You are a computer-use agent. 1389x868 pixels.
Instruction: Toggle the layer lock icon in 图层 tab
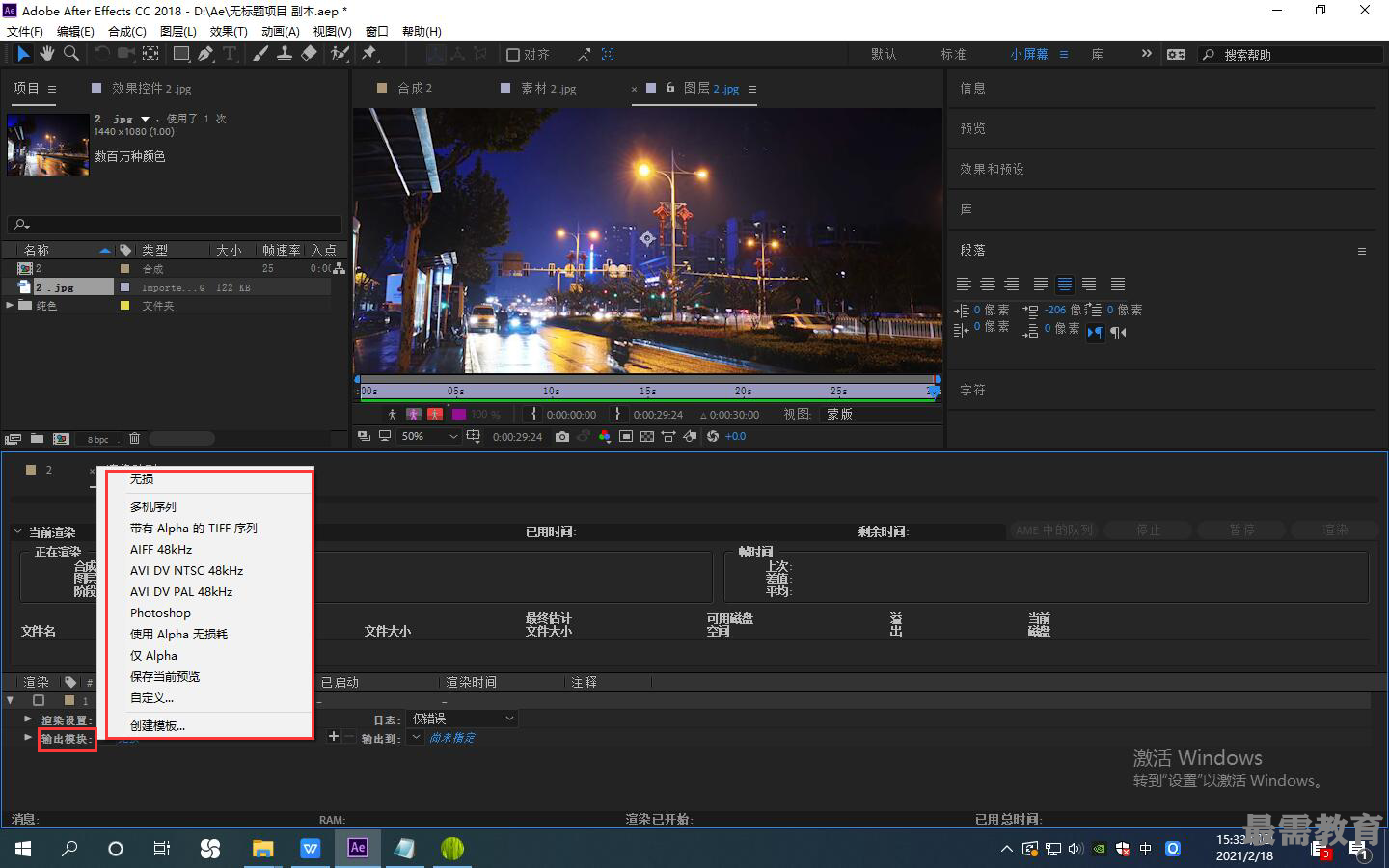click(x=669, y=88)
